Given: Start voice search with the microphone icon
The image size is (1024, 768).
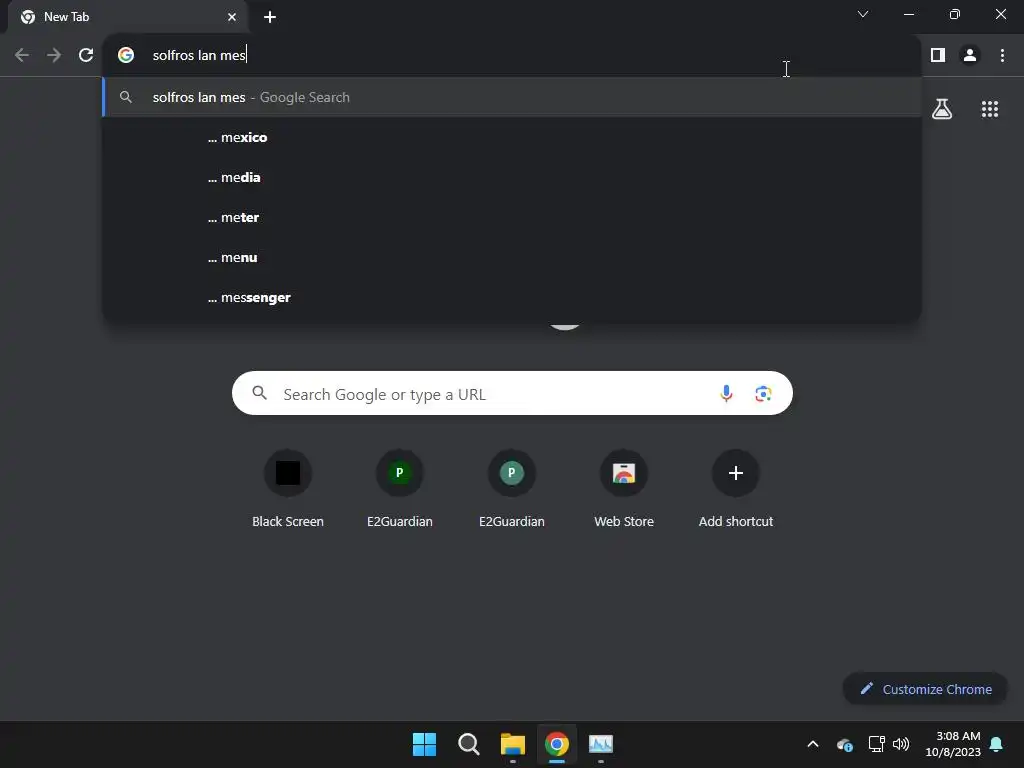Looking at the screenshot, I should tap(726, 393).
